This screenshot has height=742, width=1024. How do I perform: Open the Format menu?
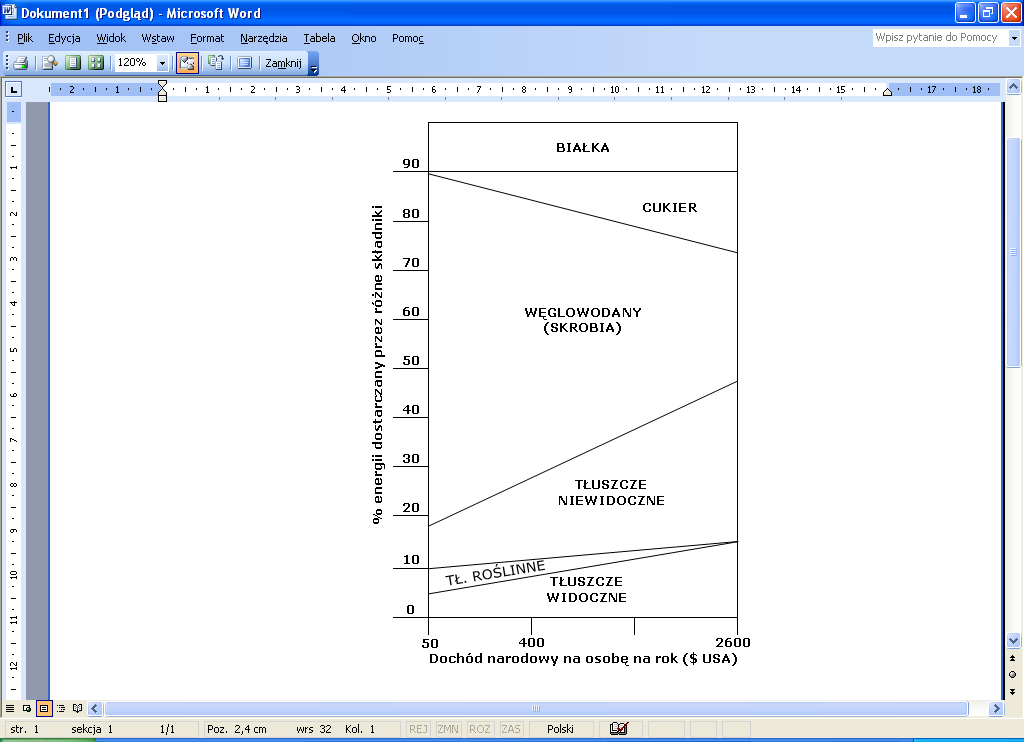pyautogui.click(x=207, y=38)
